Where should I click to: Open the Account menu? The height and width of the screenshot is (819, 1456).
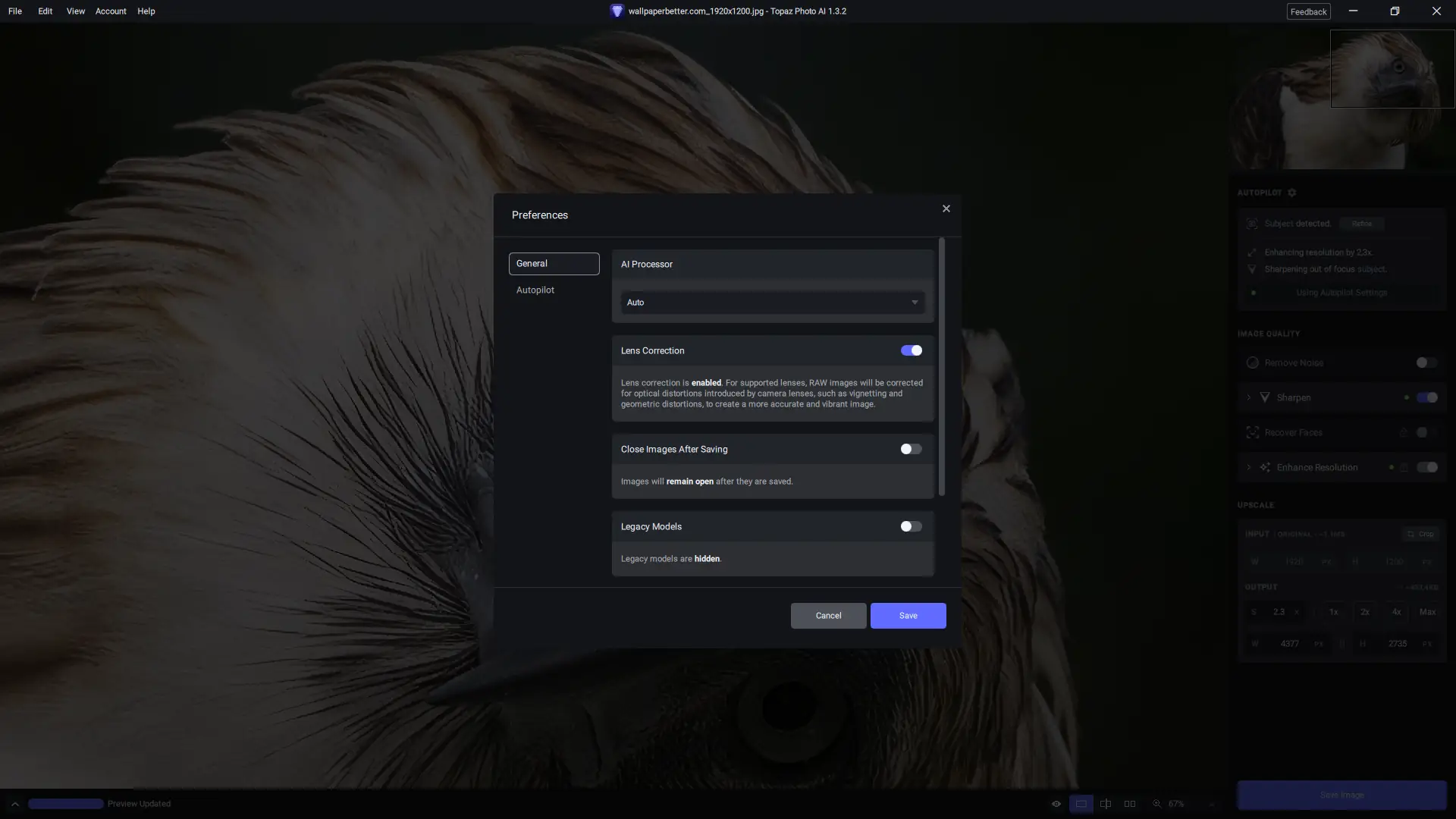[x=111, y=11]
